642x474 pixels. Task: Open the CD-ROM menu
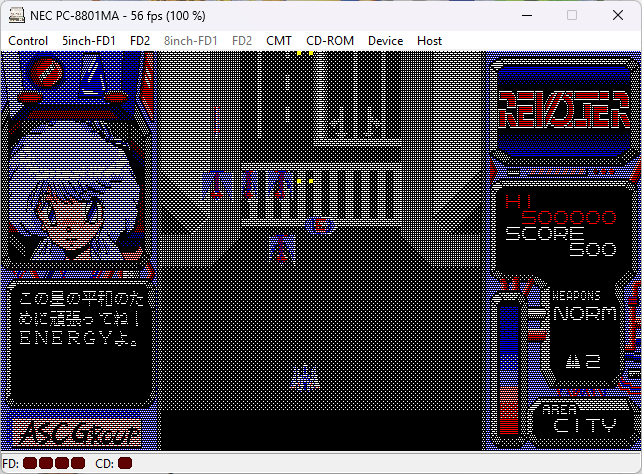pos(330,41)
